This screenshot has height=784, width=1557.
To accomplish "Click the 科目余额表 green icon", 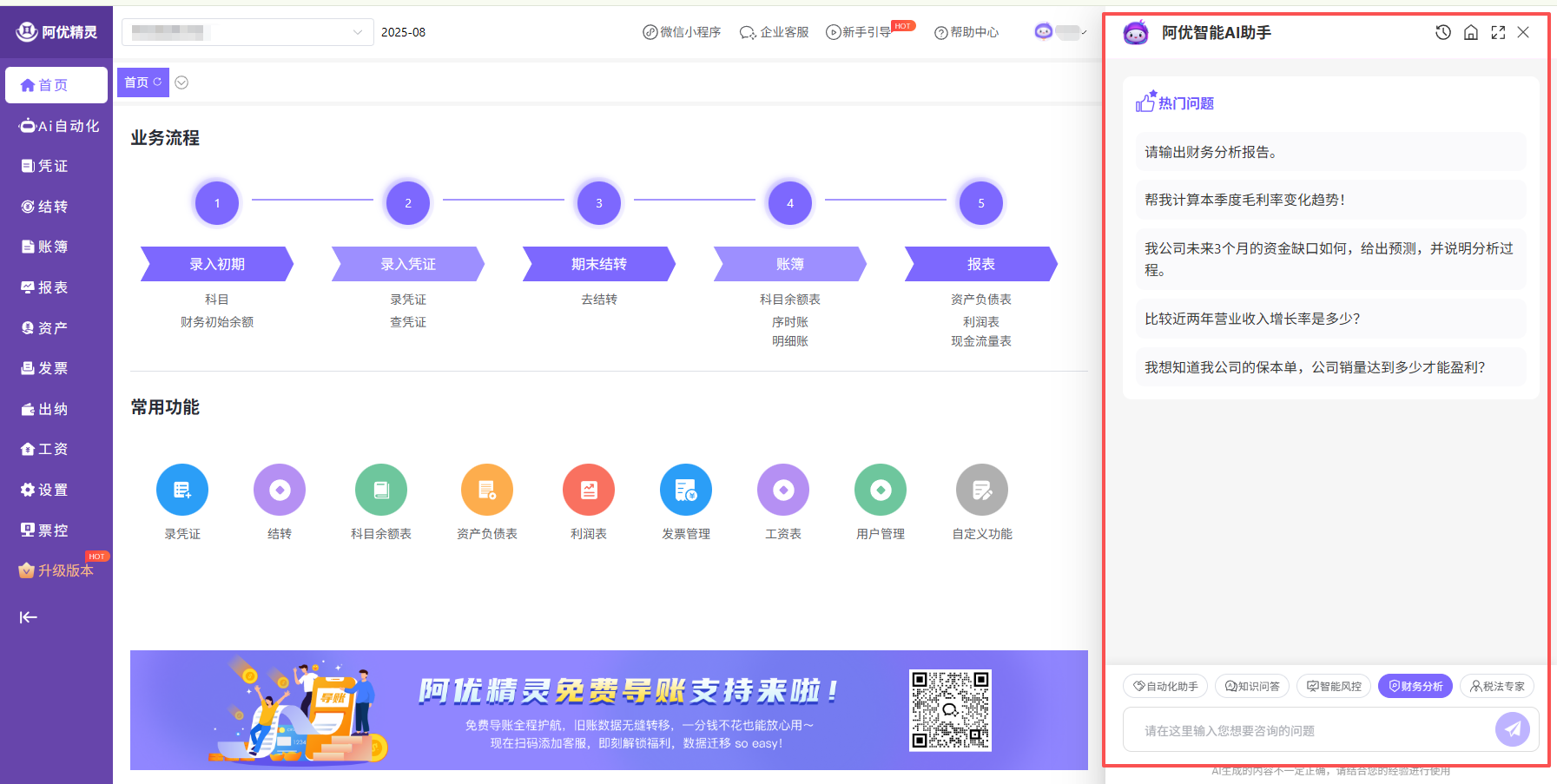I will (x=380, y=490).
